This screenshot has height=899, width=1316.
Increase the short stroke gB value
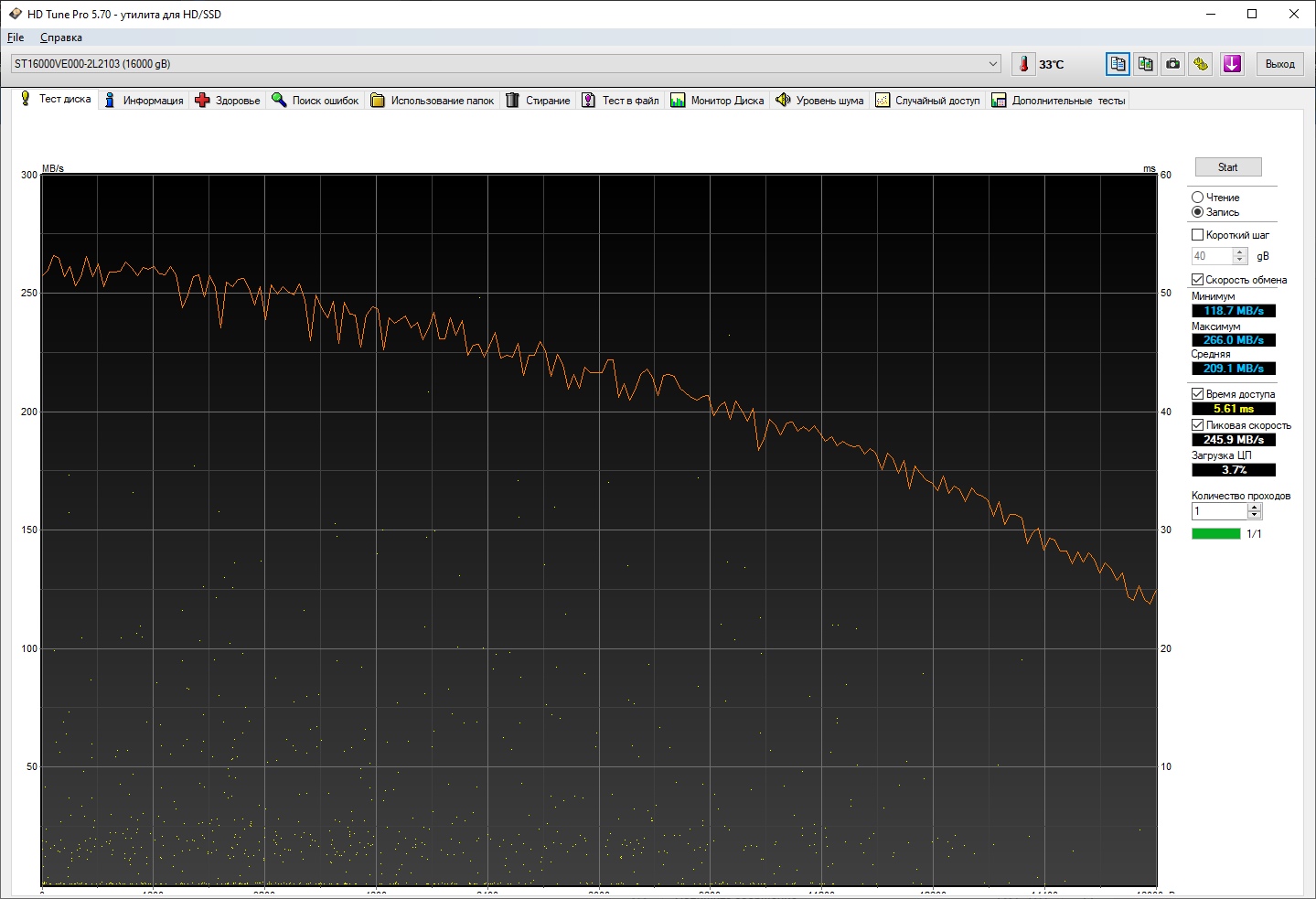point(1240,252)
